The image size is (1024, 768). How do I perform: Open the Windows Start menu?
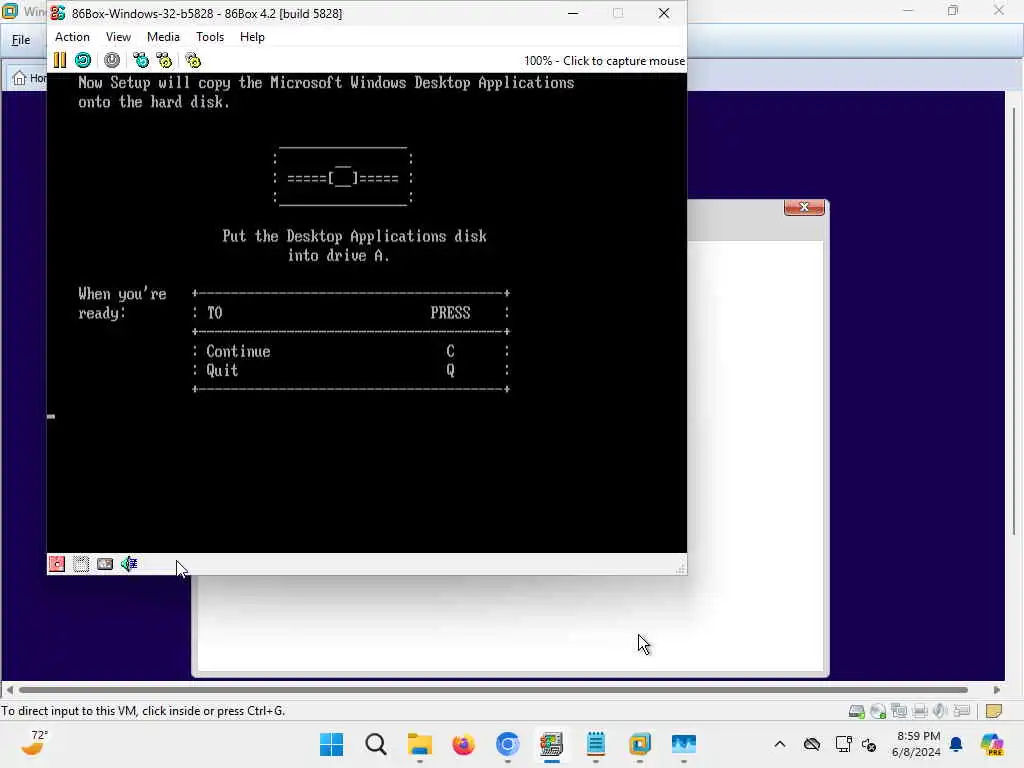(x=332, y=744)
